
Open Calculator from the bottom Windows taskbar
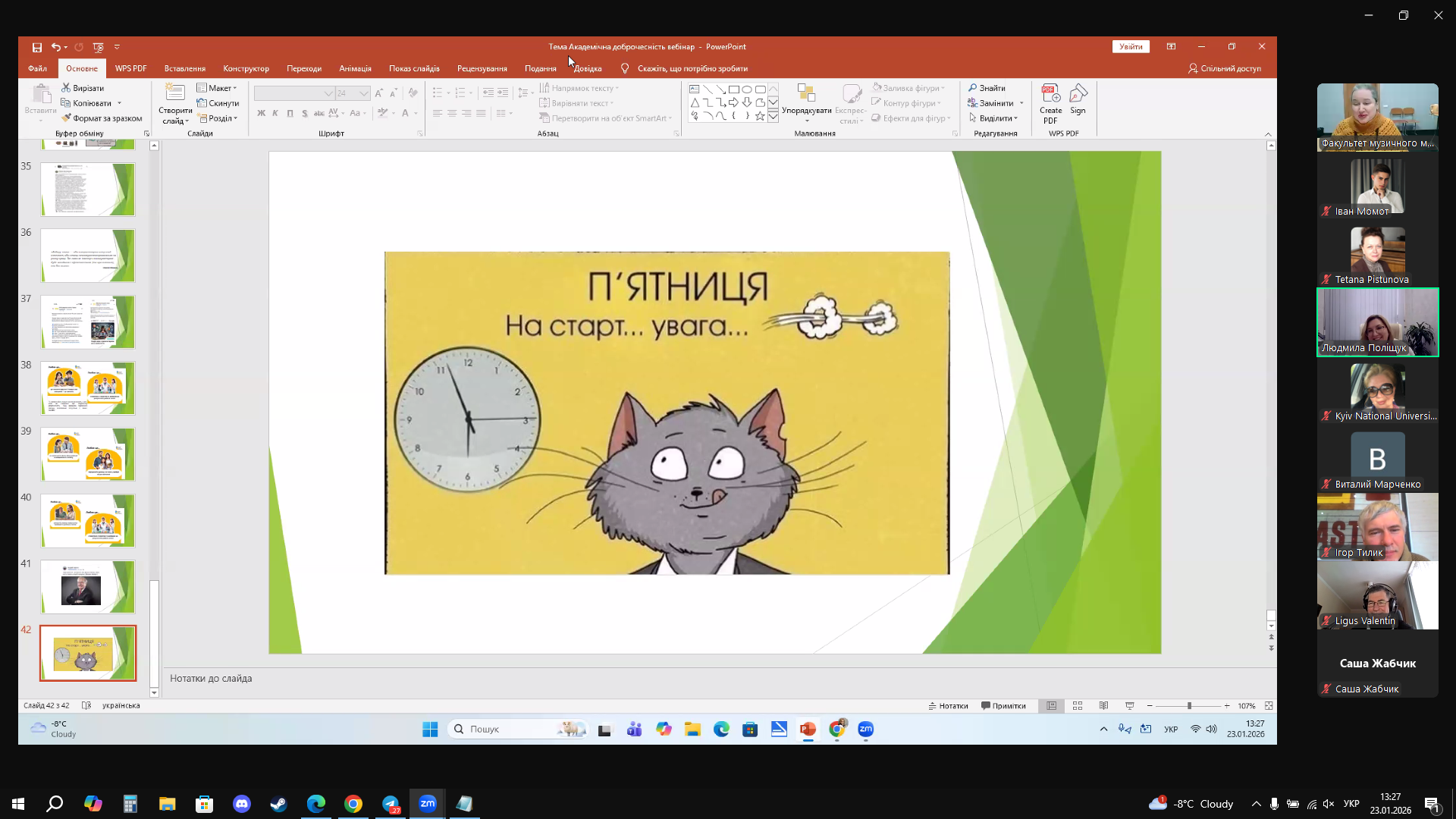[130, 804]
